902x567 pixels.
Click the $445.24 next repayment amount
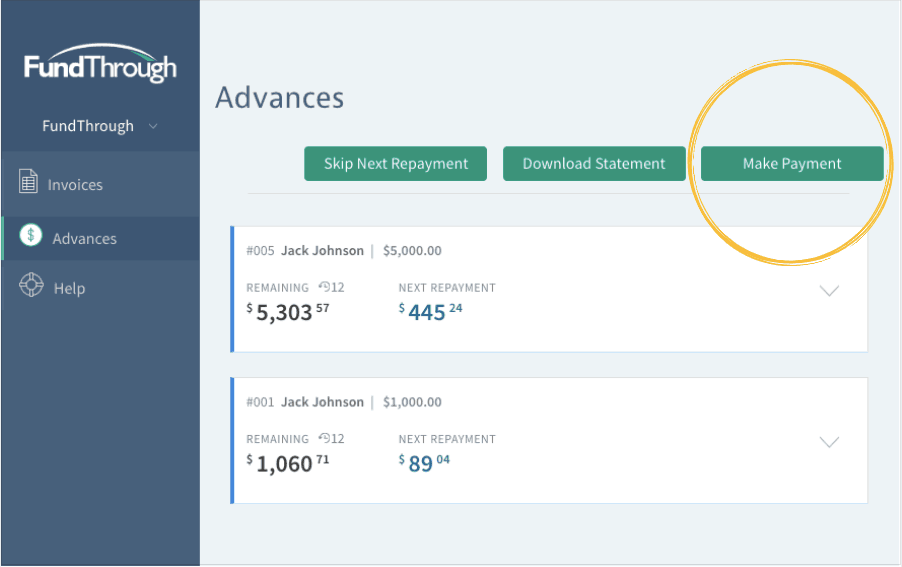click(430, 312)
